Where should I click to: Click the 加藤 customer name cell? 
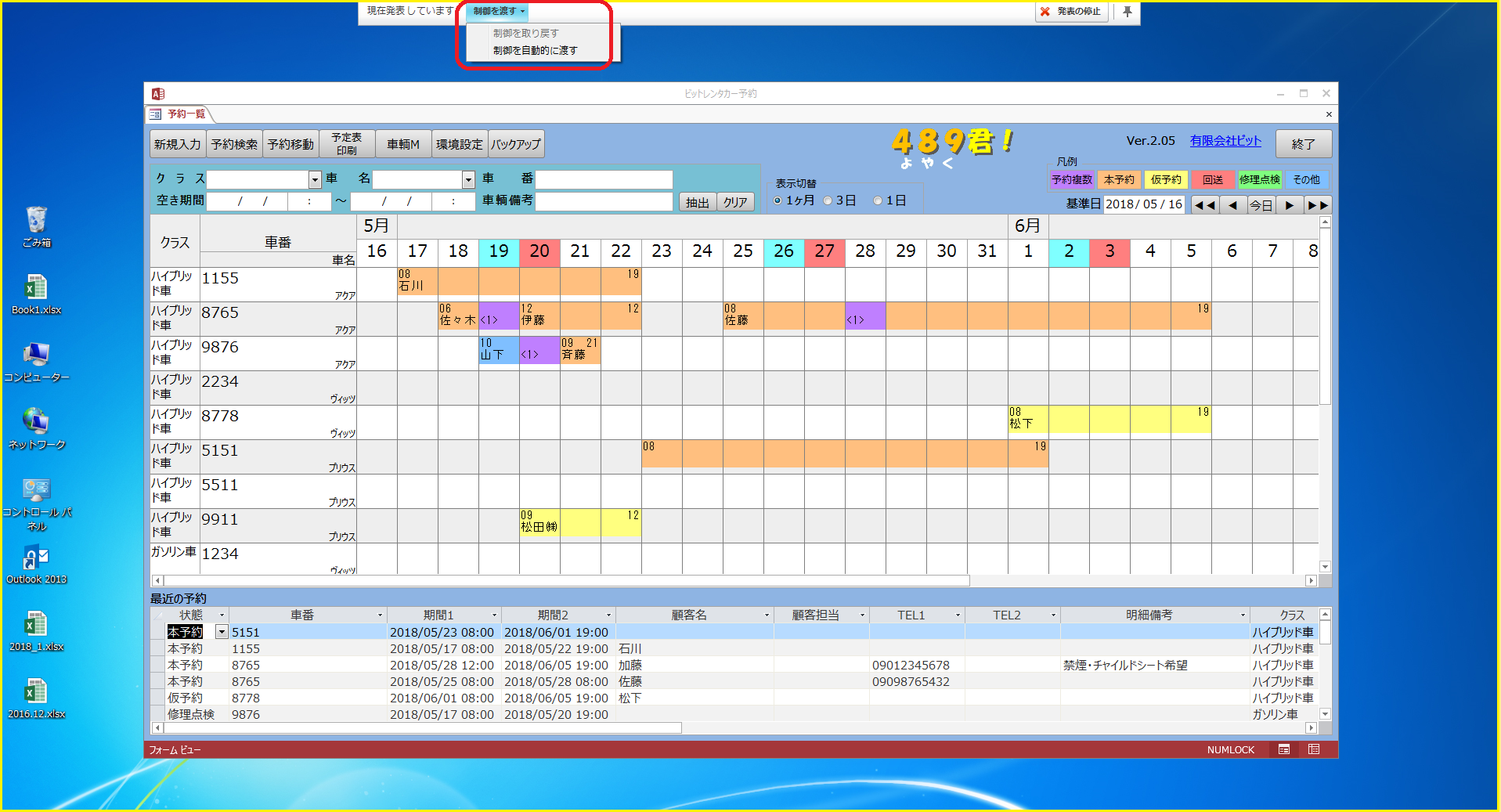point(694,666)
